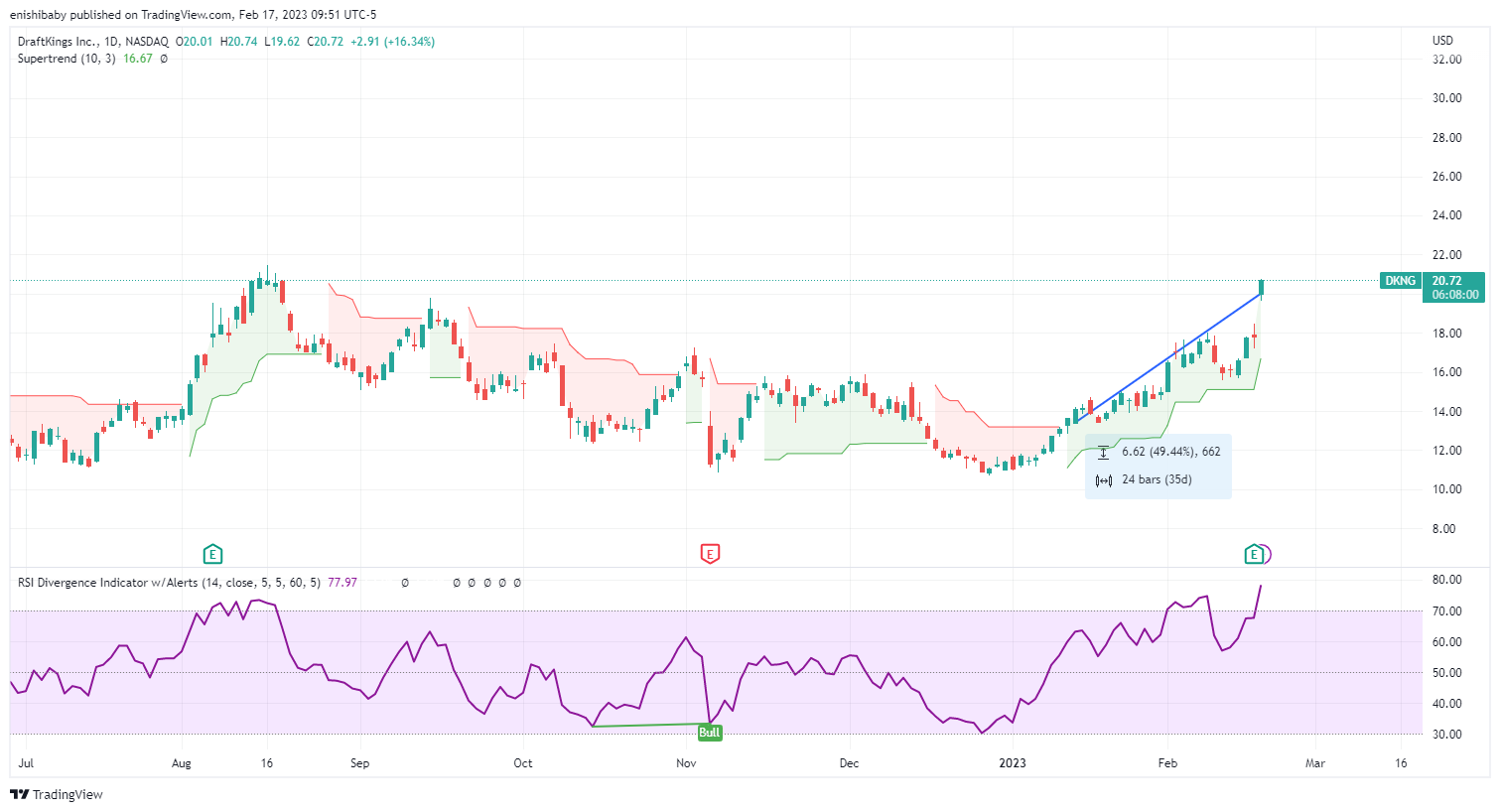Click the USD currency label

[1442, 41]
